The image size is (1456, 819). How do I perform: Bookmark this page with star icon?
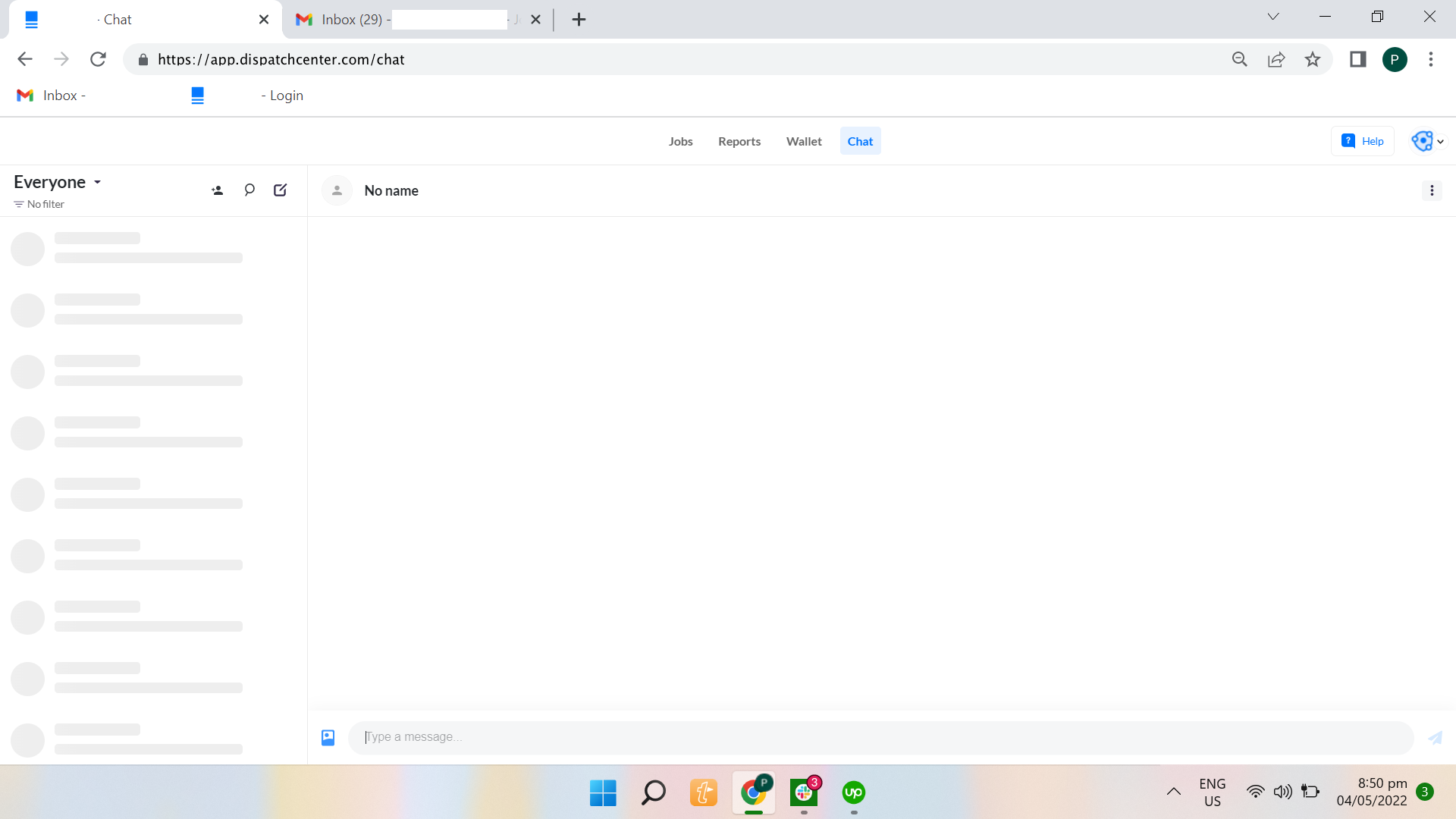[x=1313, y=59]
